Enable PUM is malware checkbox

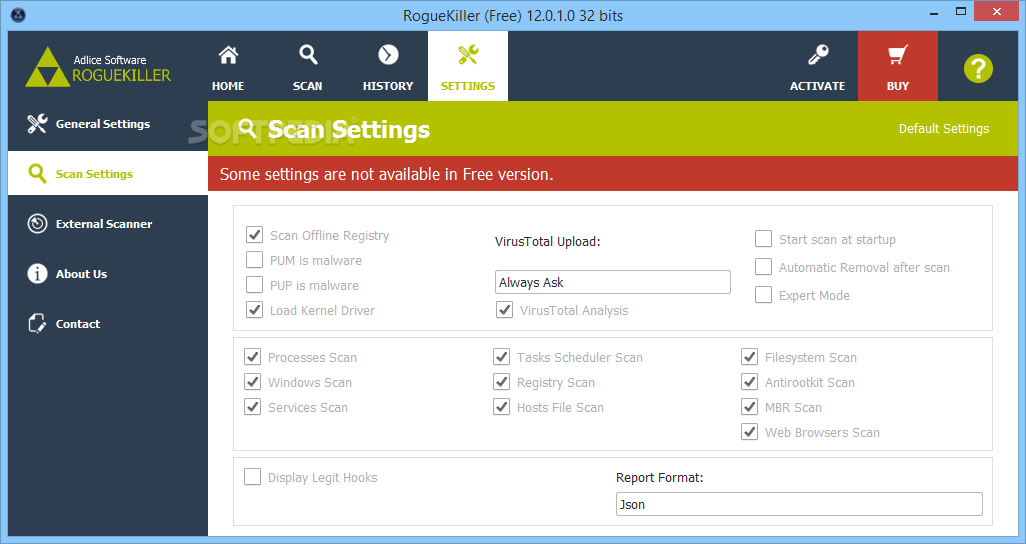pyautogui.click(x=255, y=260)
